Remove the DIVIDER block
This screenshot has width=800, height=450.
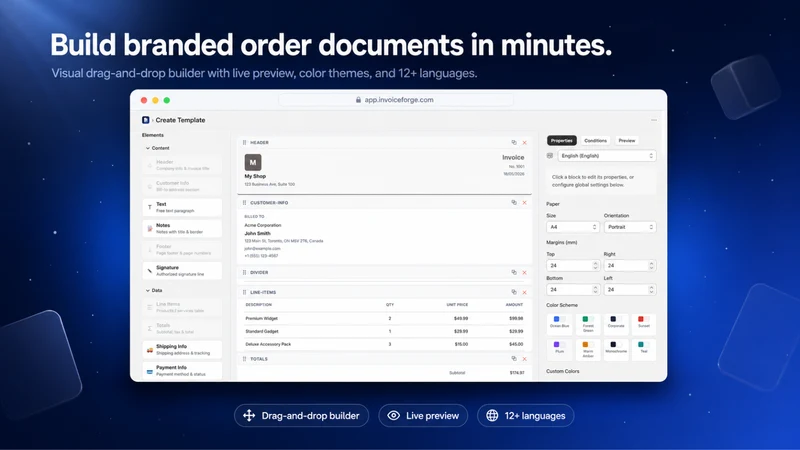(x=524, y=272)
